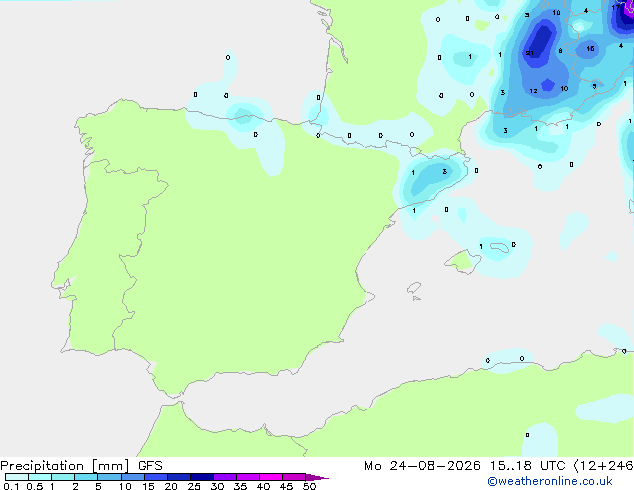
Task: Click the '16' precipitation value on the map
Action: [x=590, y=49]
